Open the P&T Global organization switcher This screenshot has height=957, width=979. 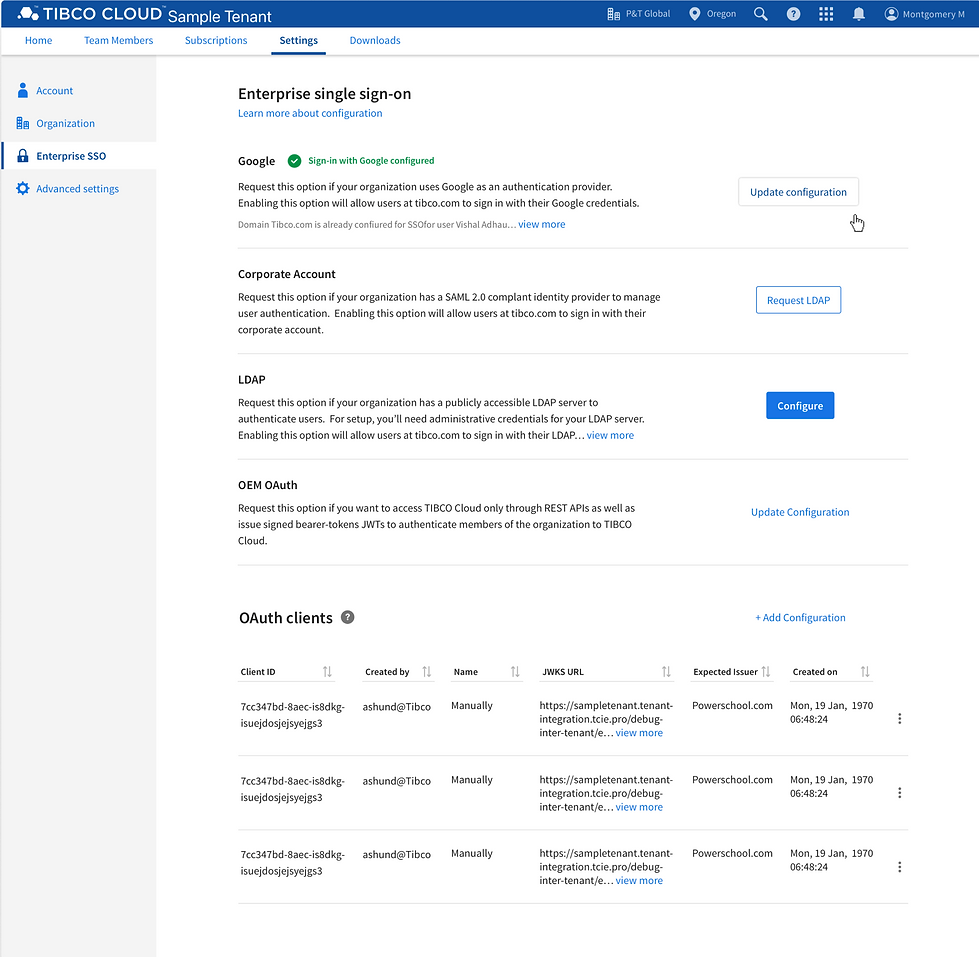coord(639,14)
